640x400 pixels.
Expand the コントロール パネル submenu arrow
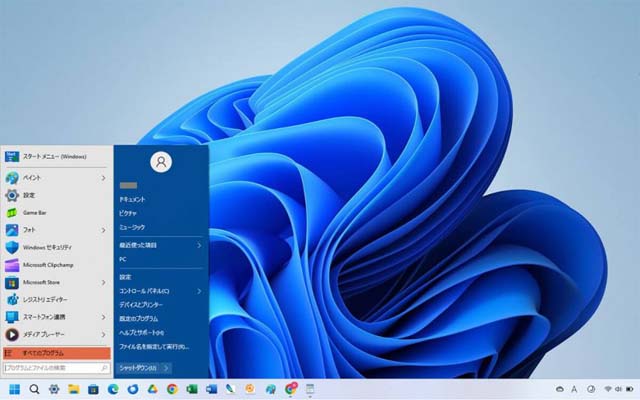click(199, 291)
